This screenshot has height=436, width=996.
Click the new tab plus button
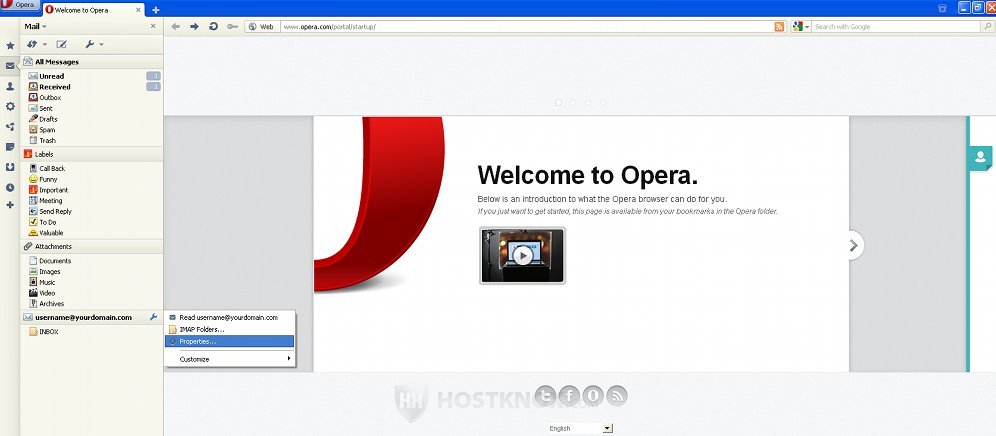[156, 10]
